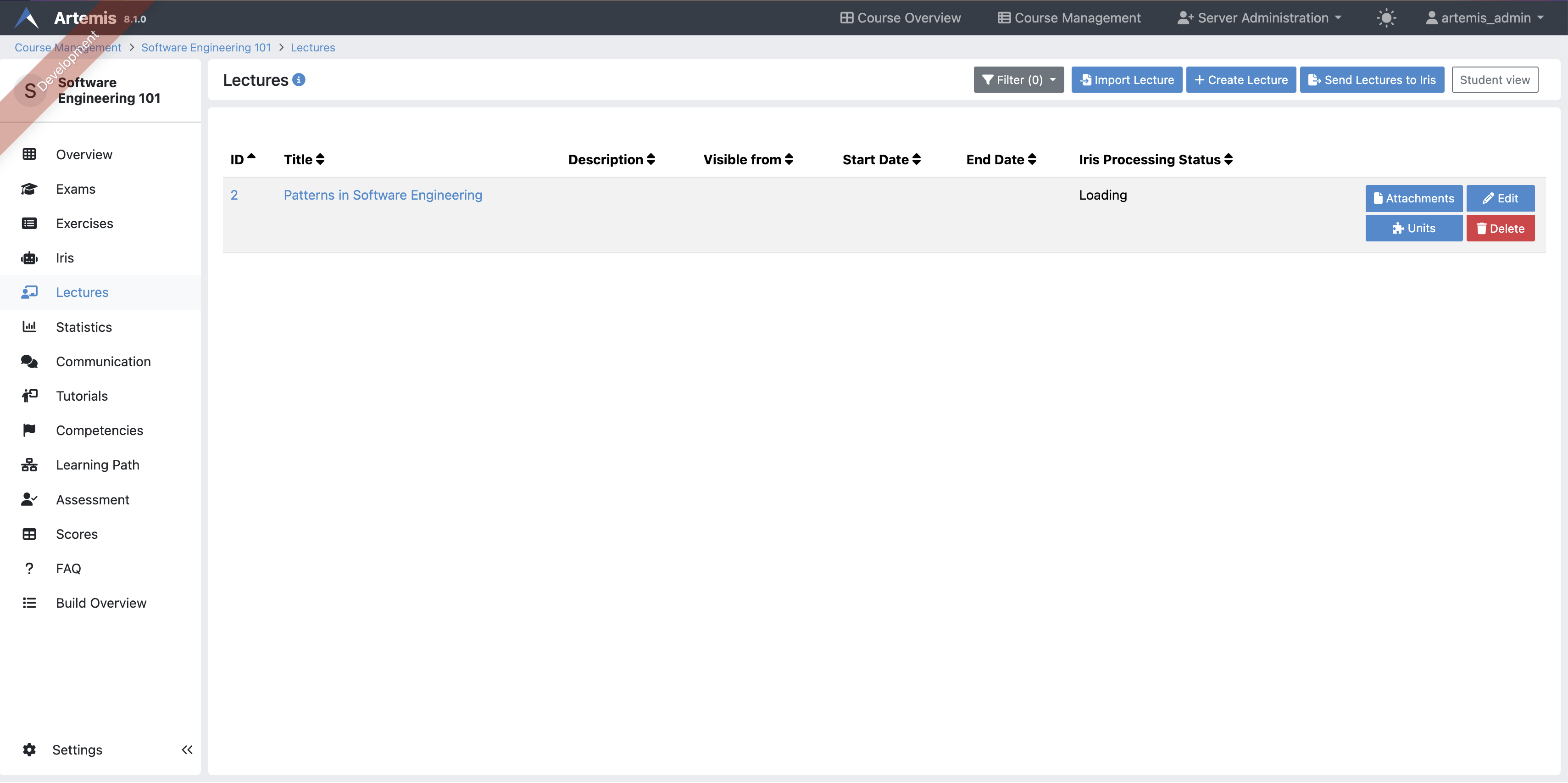The image size is (1568, 783).
Task: Expand the Filter (0) dropdown
Action: (x=1018, y=80)
